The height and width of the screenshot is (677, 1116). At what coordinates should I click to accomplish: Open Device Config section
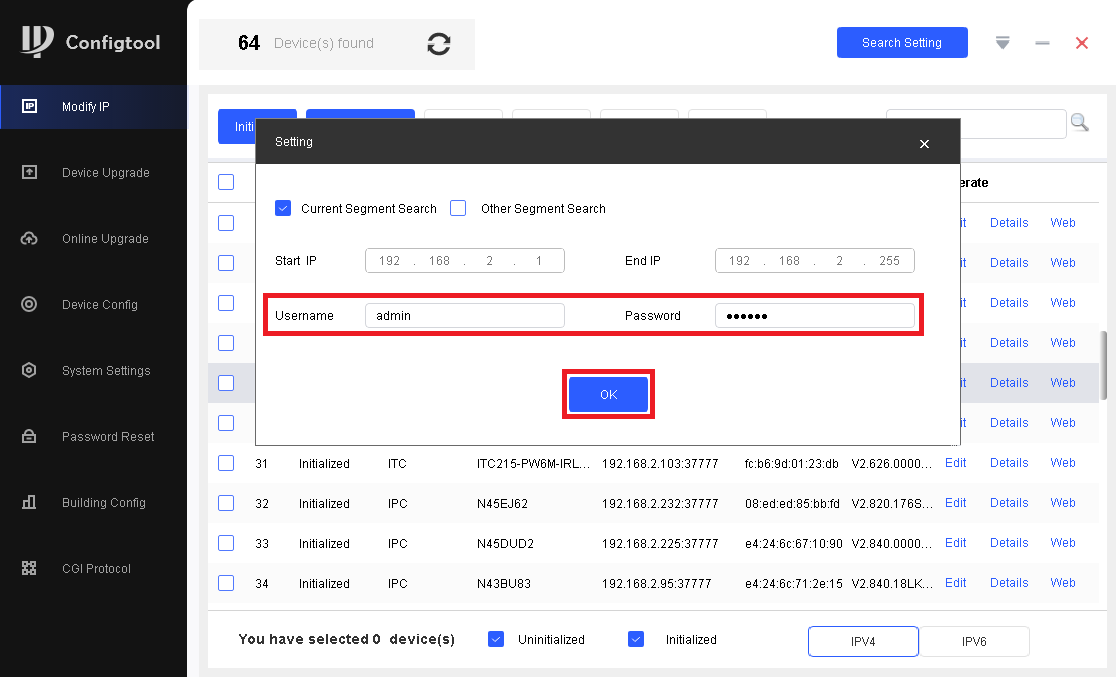[99, 305]
